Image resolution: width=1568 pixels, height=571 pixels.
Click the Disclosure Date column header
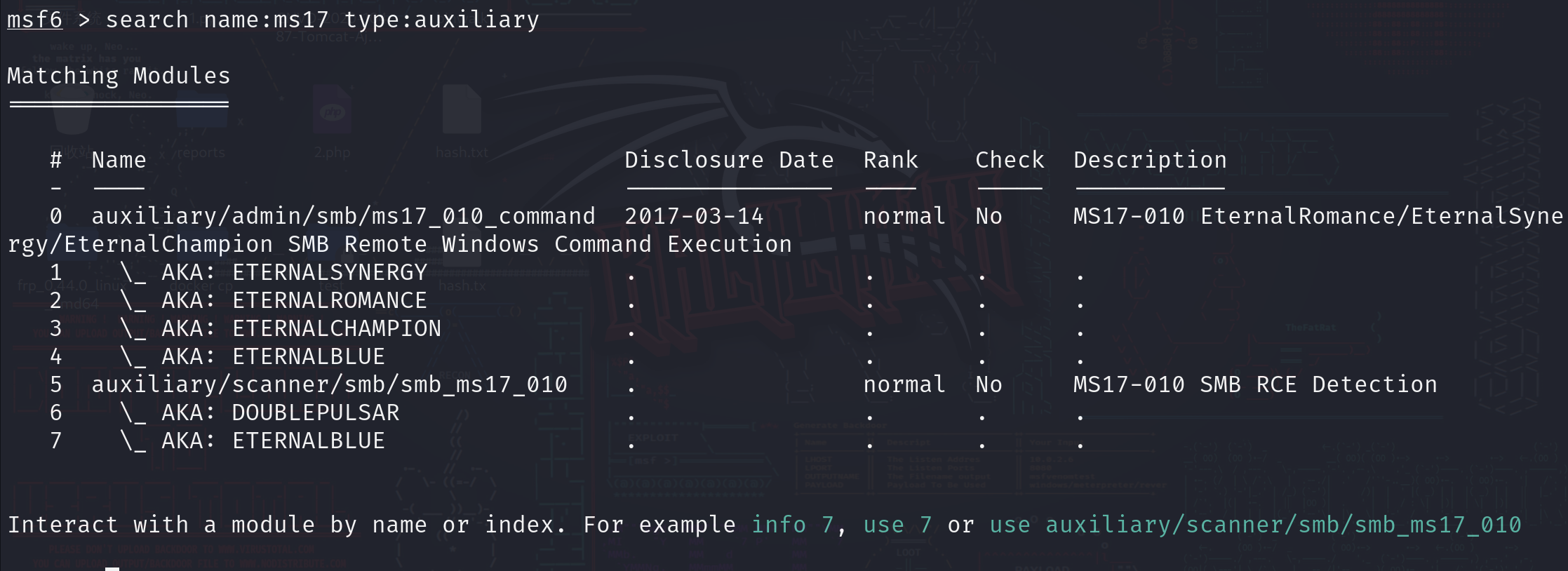tap(729, 160)
